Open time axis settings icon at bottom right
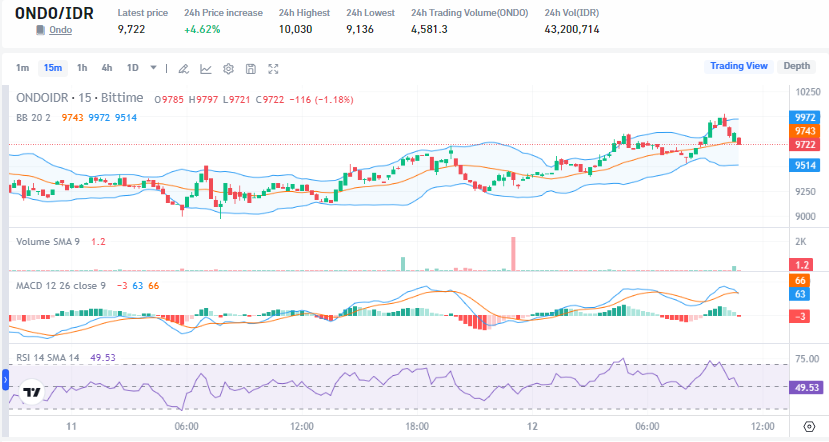829x442 pixels. 809,427
